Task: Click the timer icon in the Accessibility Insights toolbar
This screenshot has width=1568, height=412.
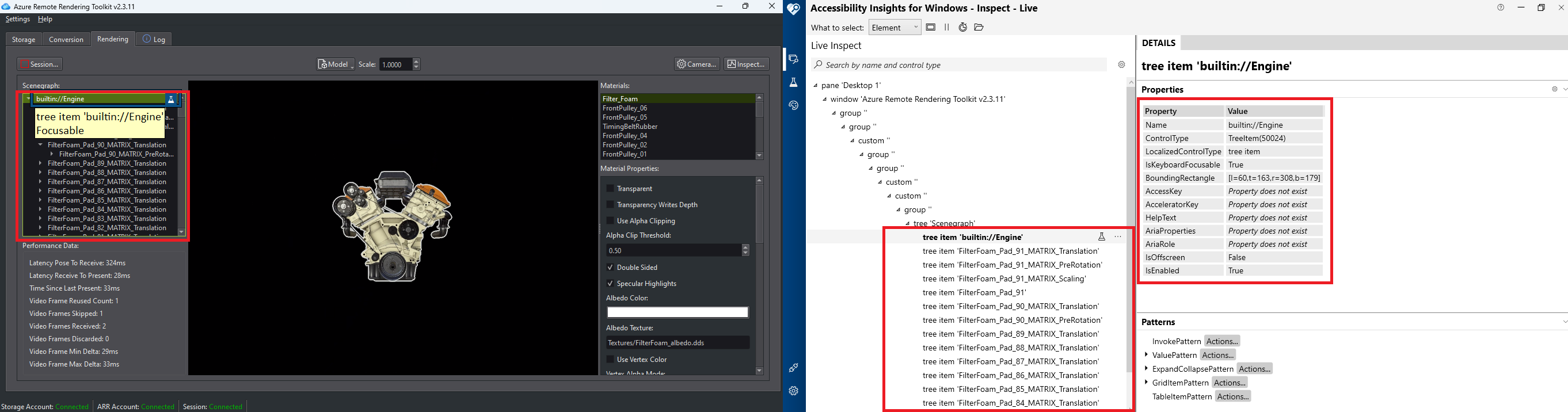Action: [962, 28]
